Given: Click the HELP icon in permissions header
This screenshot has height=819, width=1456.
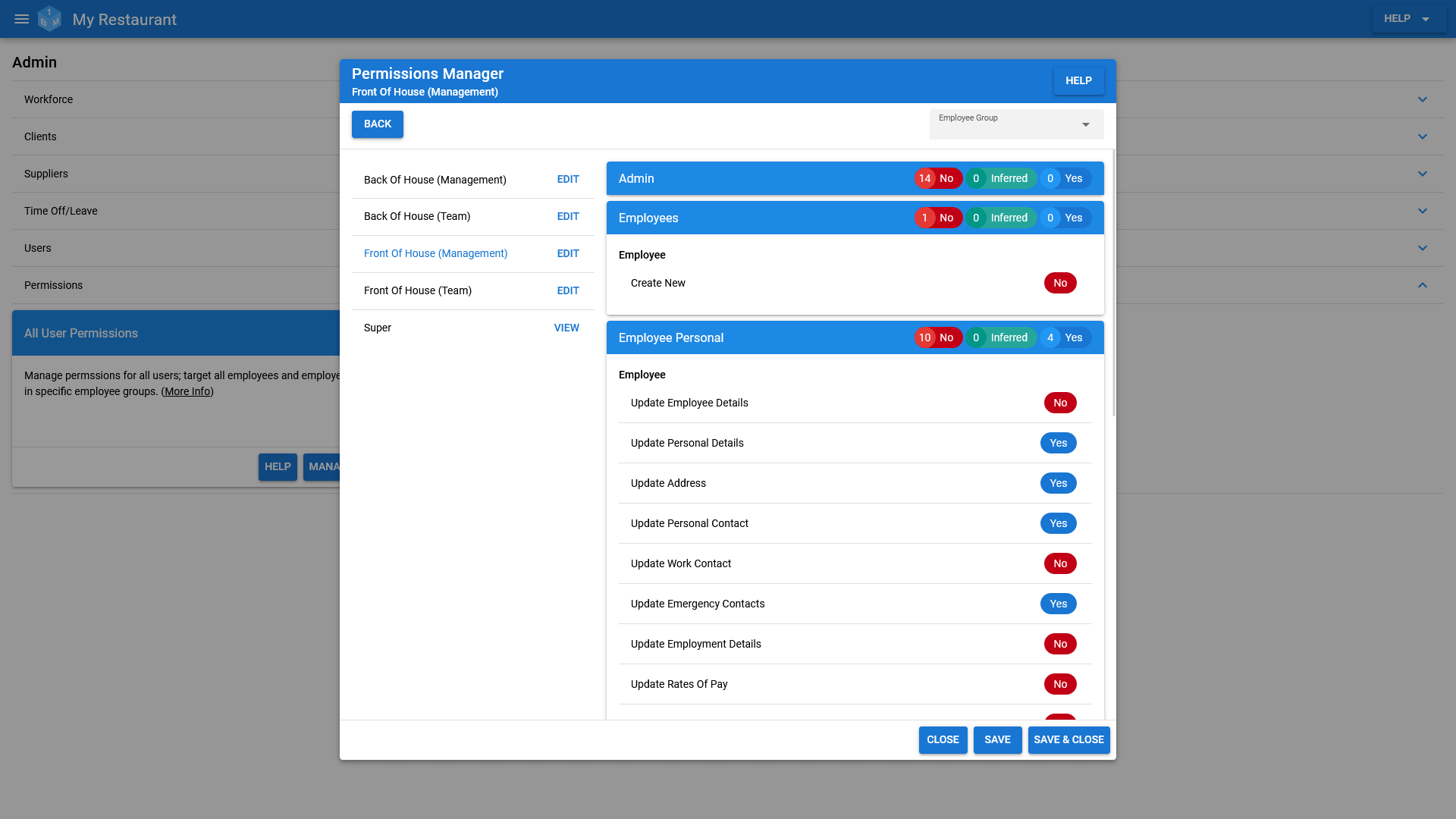Looking at the screenshot, I should (x=1078, y=80).
